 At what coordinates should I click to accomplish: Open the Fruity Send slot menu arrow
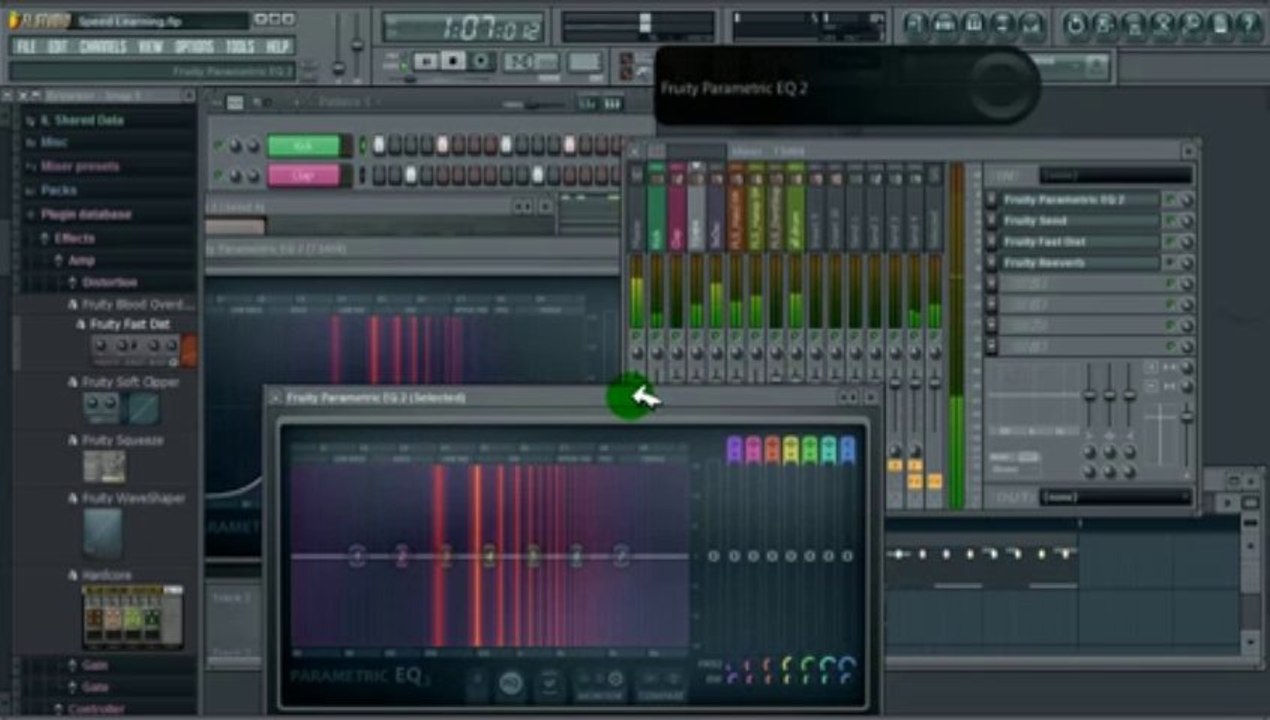coord(991,220)
